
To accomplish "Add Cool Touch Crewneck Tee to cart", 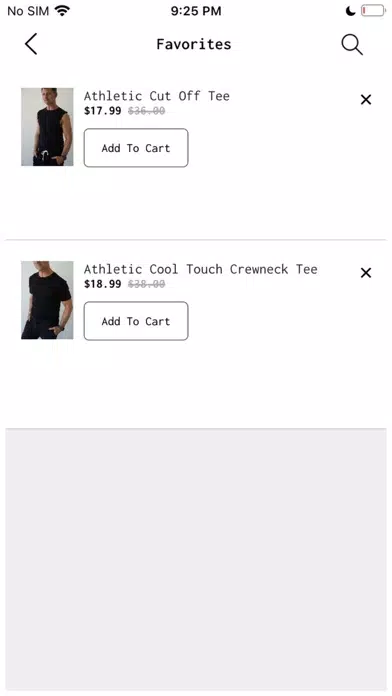I will (x=136, y=321).
